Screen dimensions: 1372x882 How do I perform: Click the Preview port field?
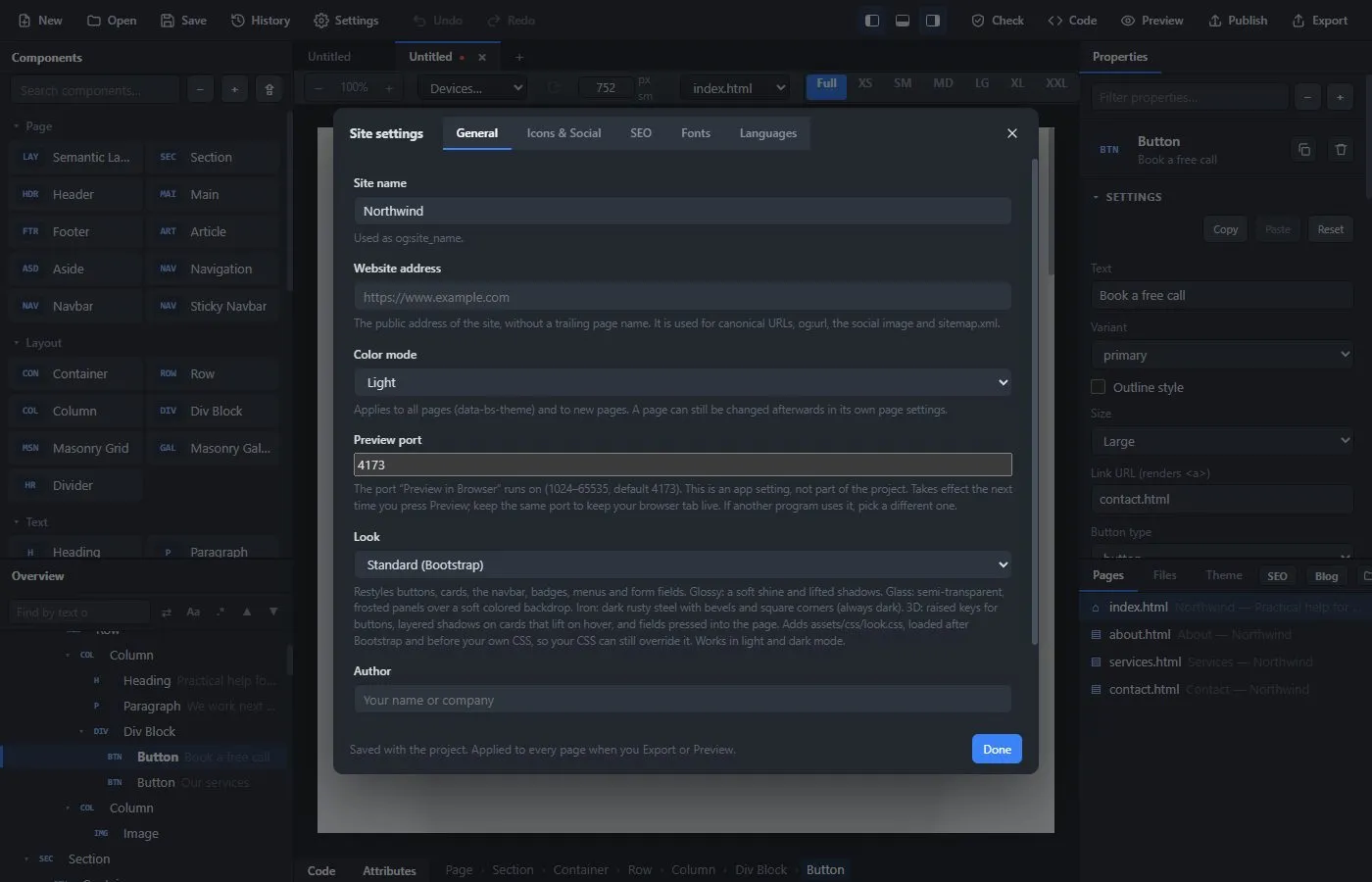click(682, 465)
